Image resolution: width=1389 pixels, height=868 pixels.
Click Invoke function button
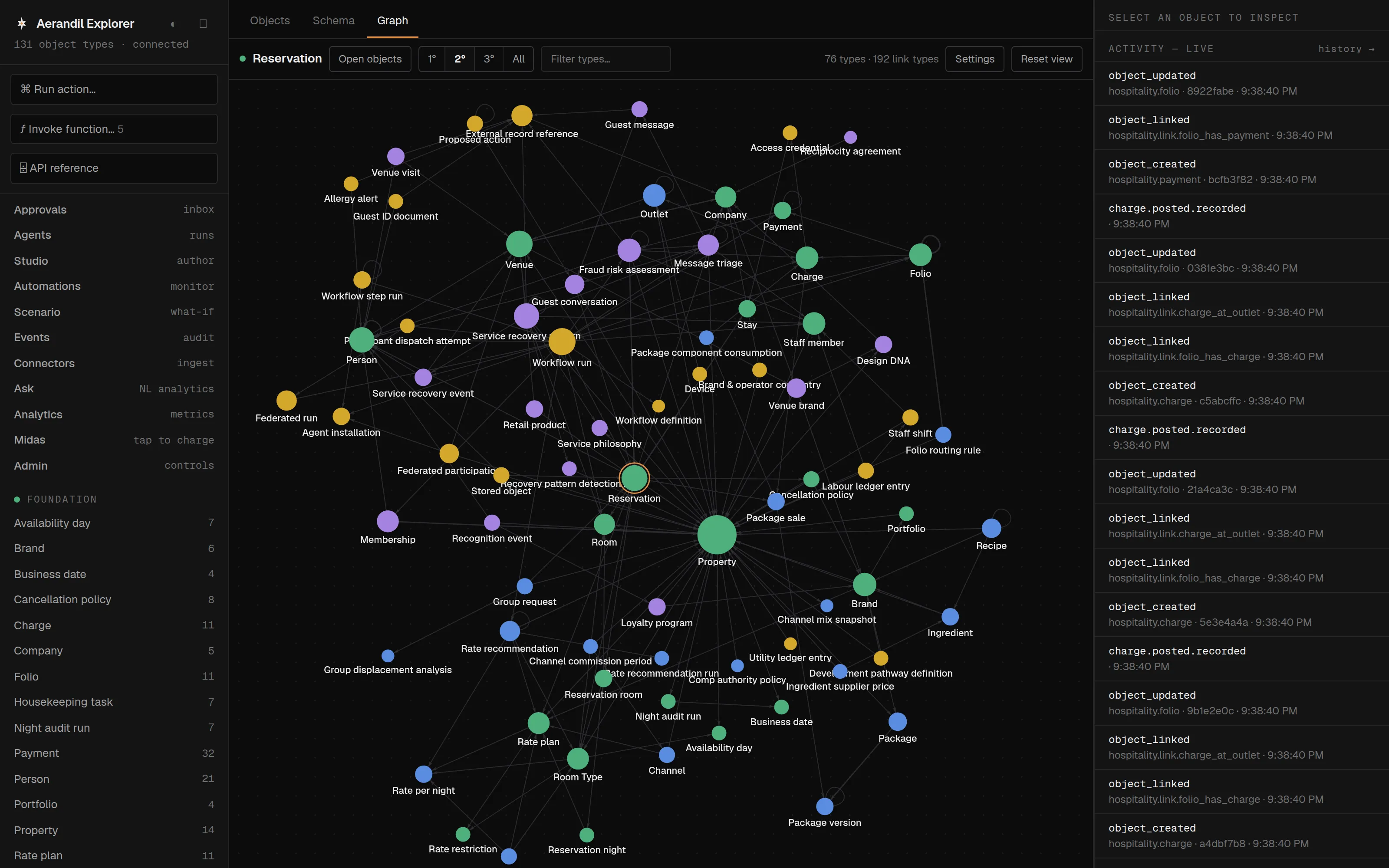point(114,128)
